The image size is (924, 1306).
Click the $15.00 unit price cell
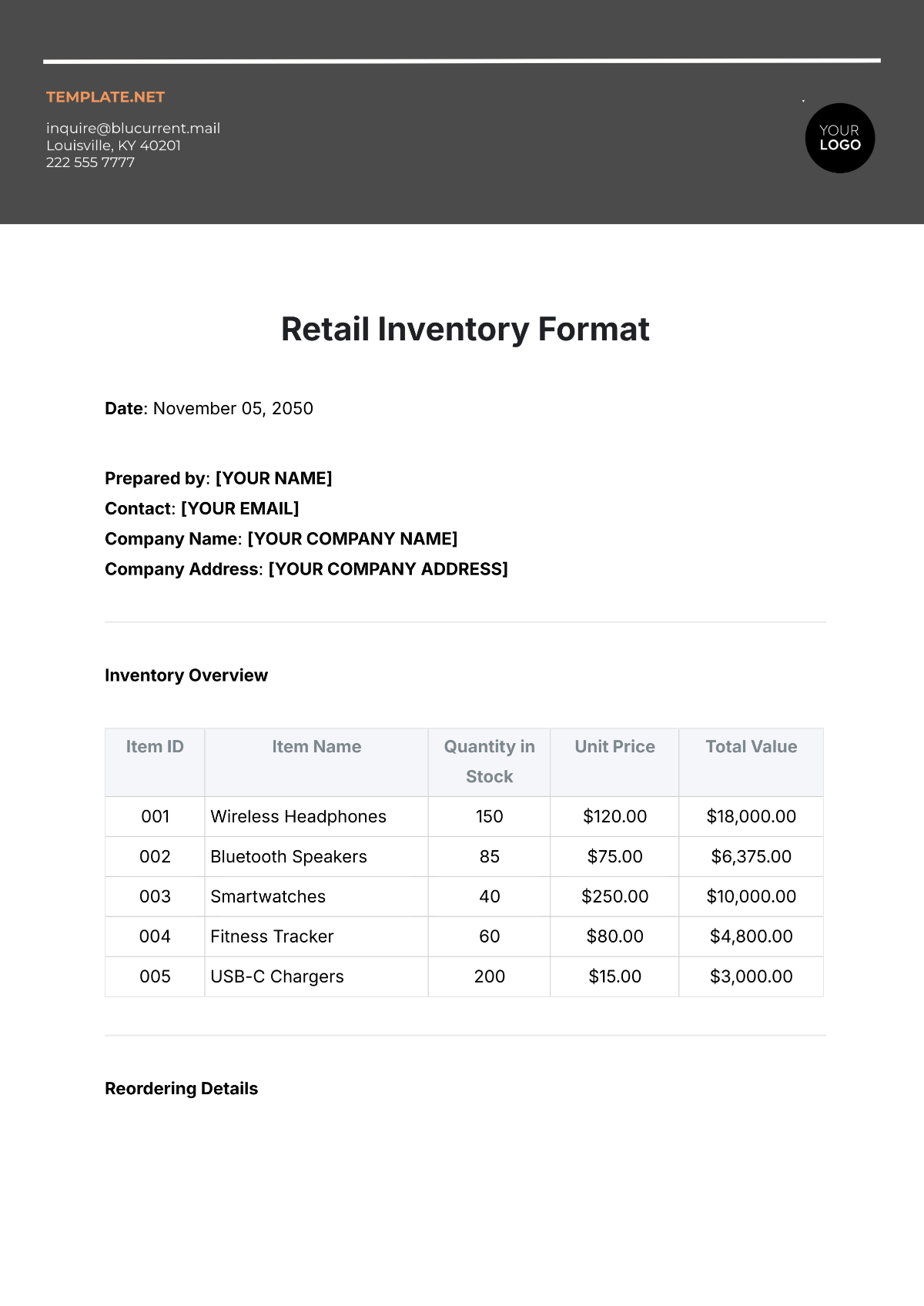tap(614, 976)
